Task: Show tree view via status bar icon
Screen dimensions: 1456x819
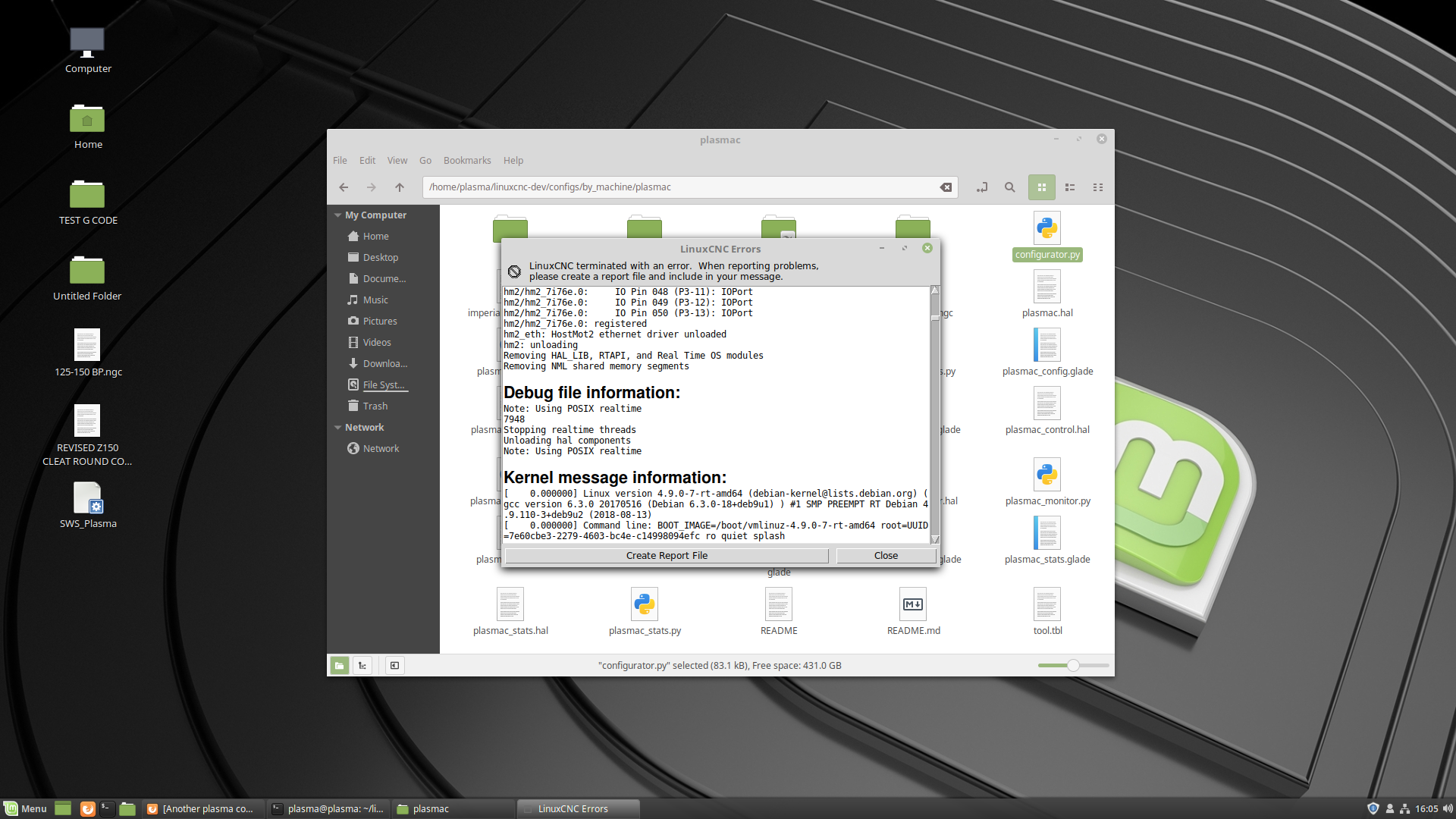Action: coord(362,666)
